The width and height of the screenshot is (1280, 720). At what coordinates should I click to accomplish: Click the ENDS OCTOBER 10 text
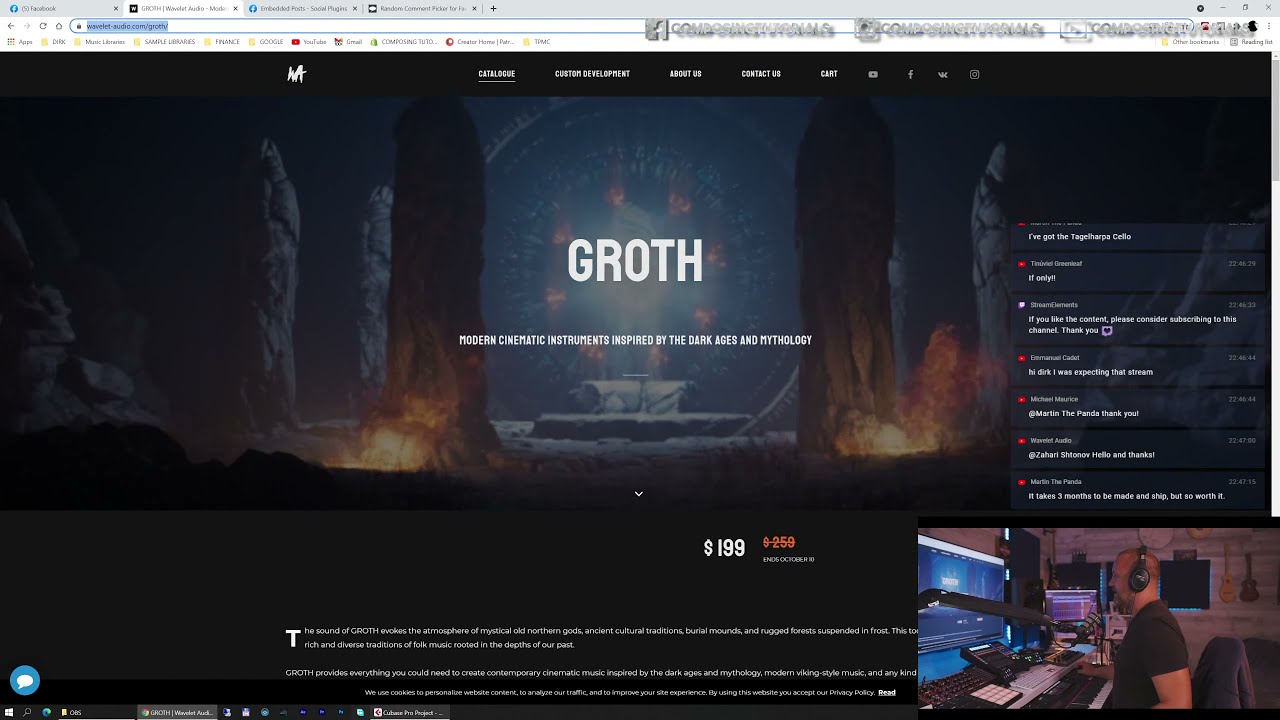point(789,560)
